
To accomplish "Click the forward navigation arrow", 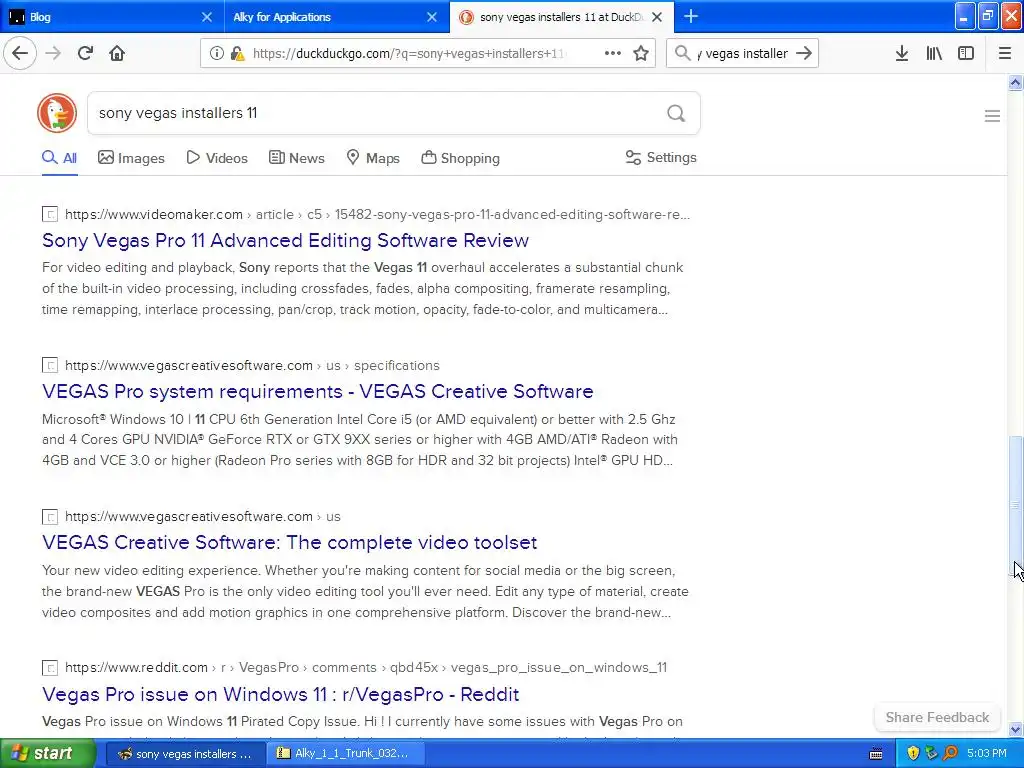I will pyautogui.click(x=53, y=53).
